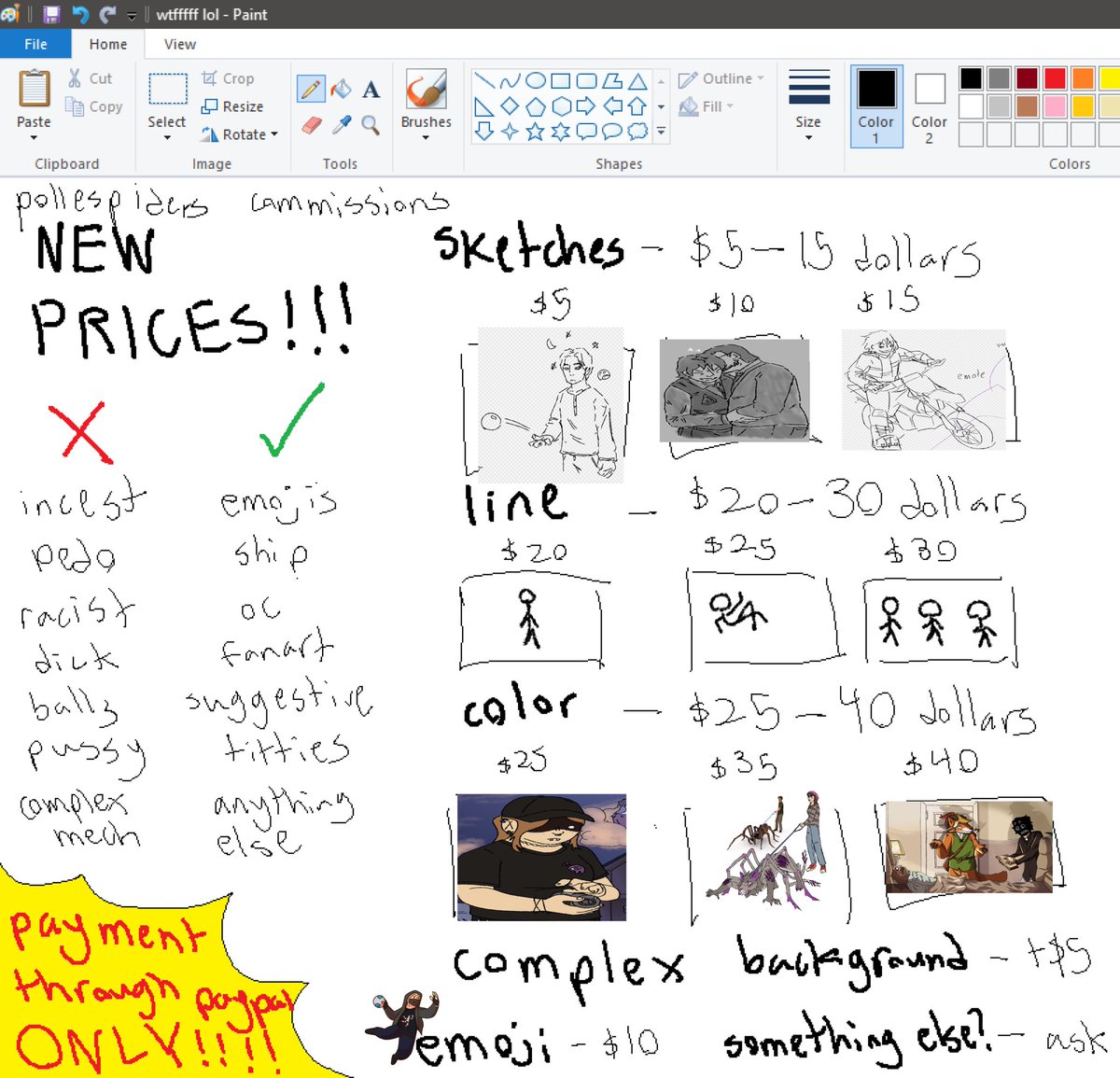The height and width of the screenshot is (1078, 1120).
Task: Choose the Pentagon shape
Action: click(x=535, y=105)
